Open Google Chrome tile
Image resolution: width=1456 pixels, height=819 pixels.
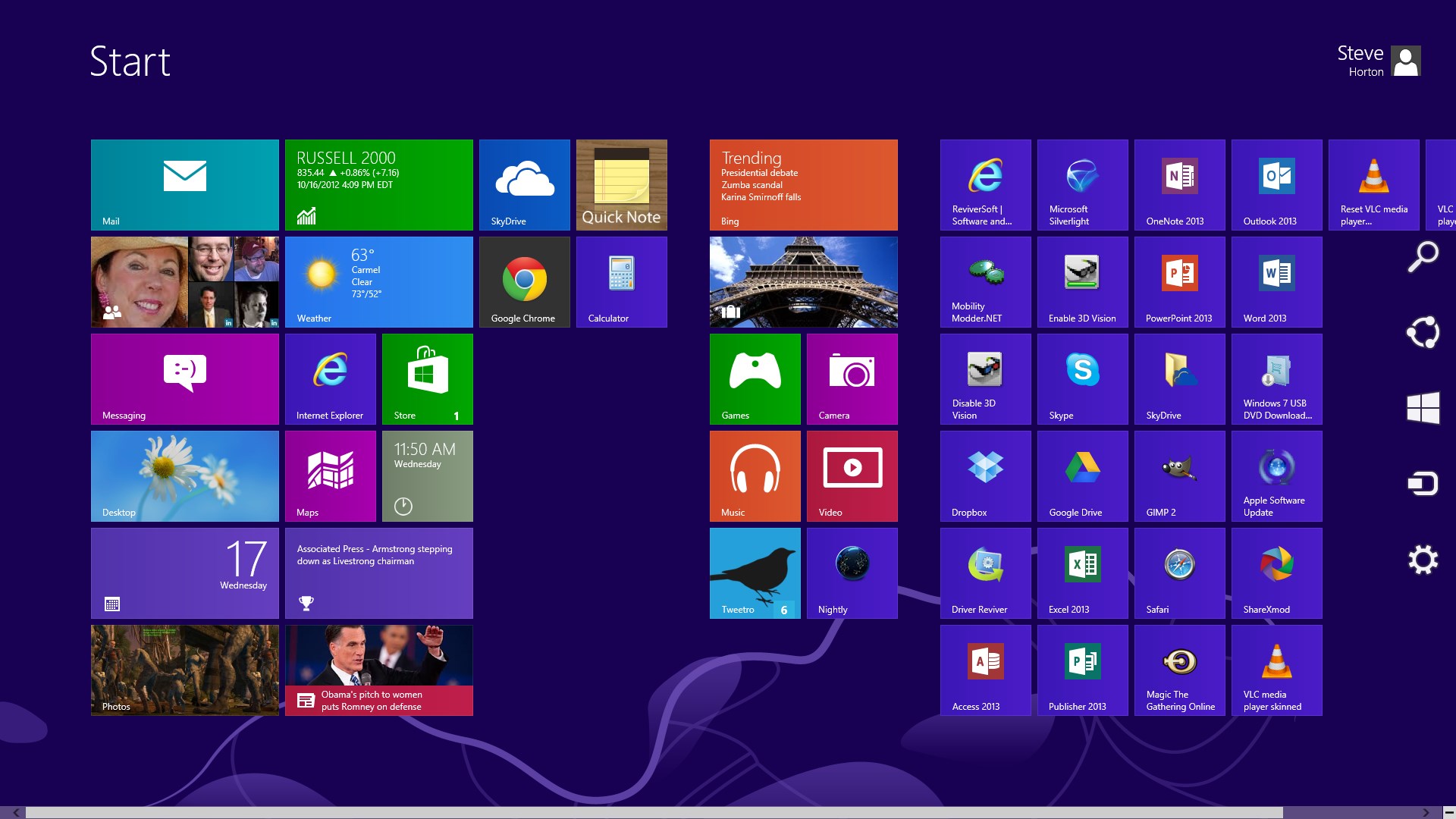[x=525, y=282]
